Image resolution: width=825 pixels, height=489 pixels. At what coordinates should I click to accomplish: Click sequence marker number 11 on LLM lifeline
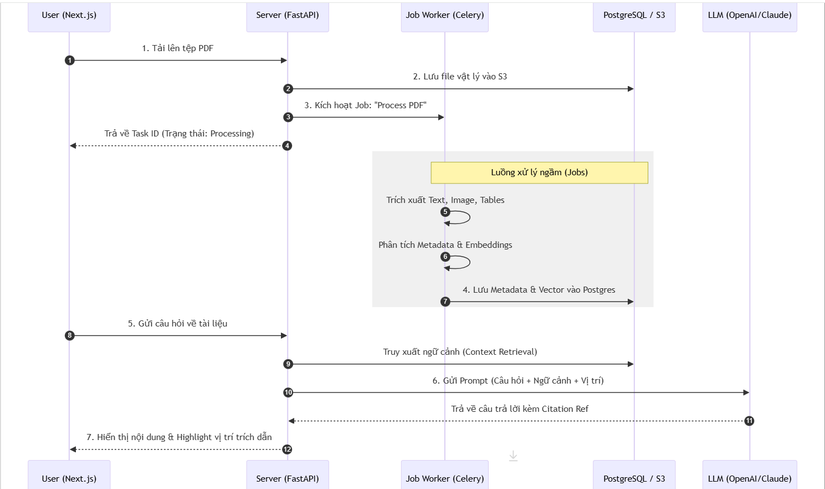[749, 421]
